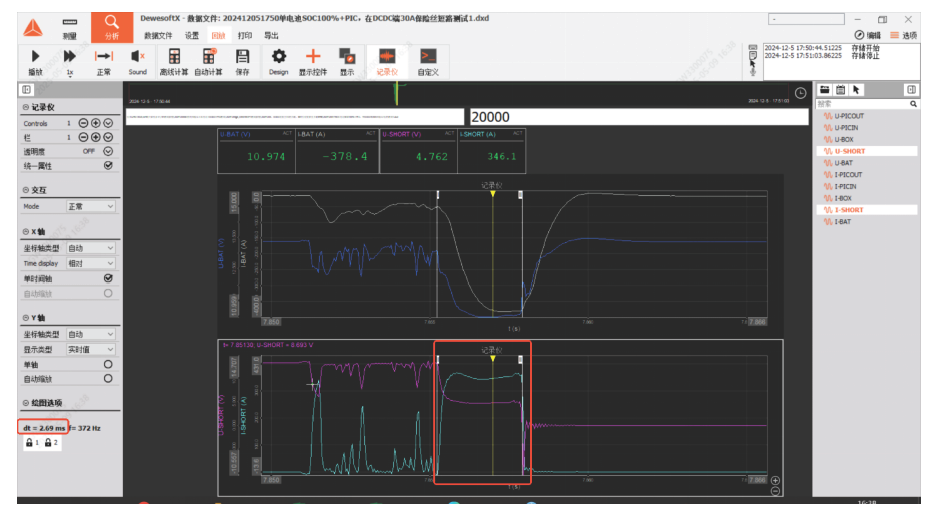The width and height of the screenshot is (936, 516).
Task: Increase 栏 column count with plus
Action: click(96, 137)
